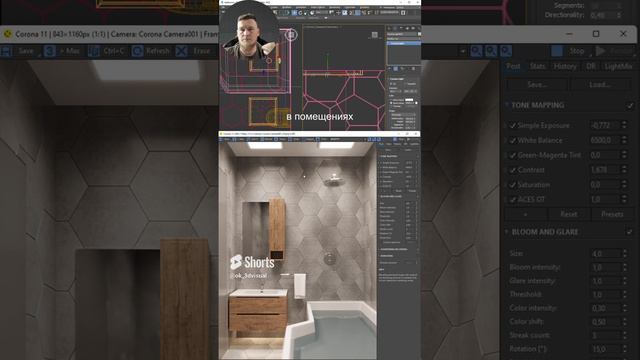Click the Contrast 1,678 value field
Screen dimensions: 640x360
tap(604, 170)
